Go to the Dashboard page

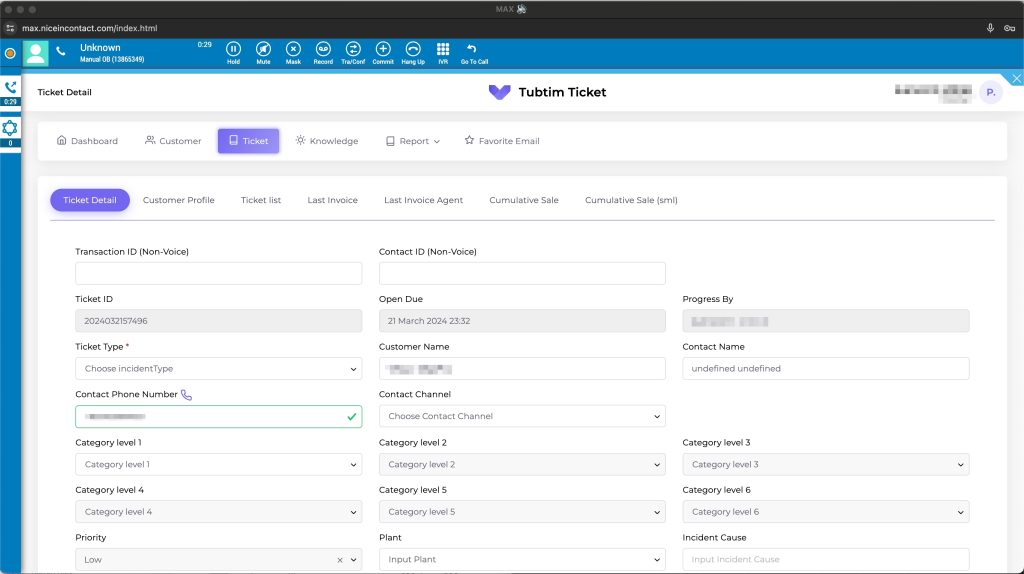coord(87,141)
